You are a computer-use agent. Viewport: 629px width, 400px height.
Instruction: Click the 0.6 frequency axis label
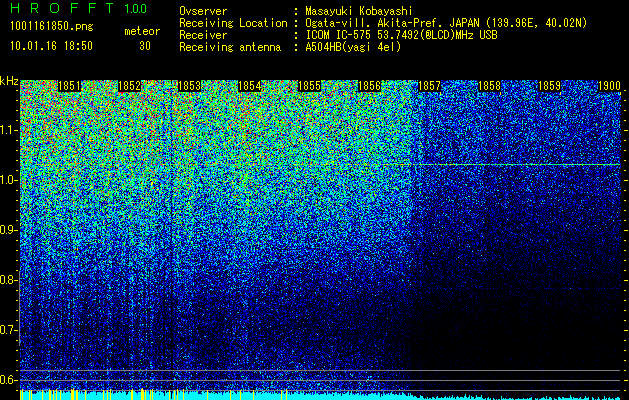(8, 380)
